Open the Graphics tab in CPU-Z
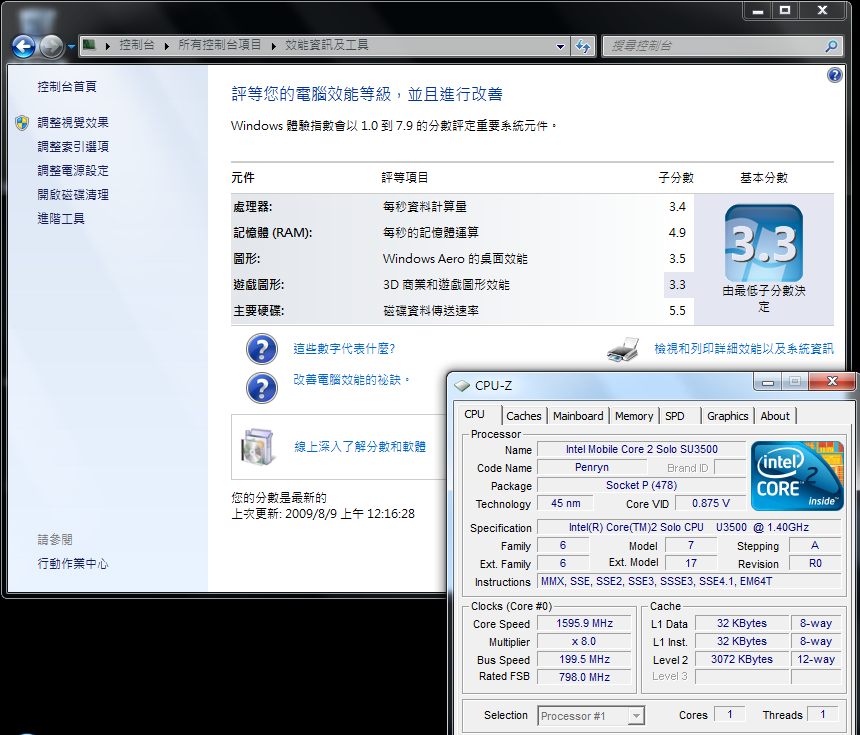 [727, 416]
